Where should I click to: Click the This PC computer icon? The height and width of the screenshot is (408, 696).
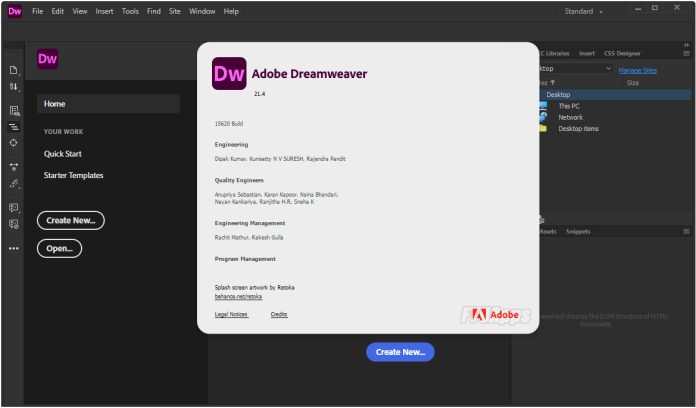(x=543, y=106)
